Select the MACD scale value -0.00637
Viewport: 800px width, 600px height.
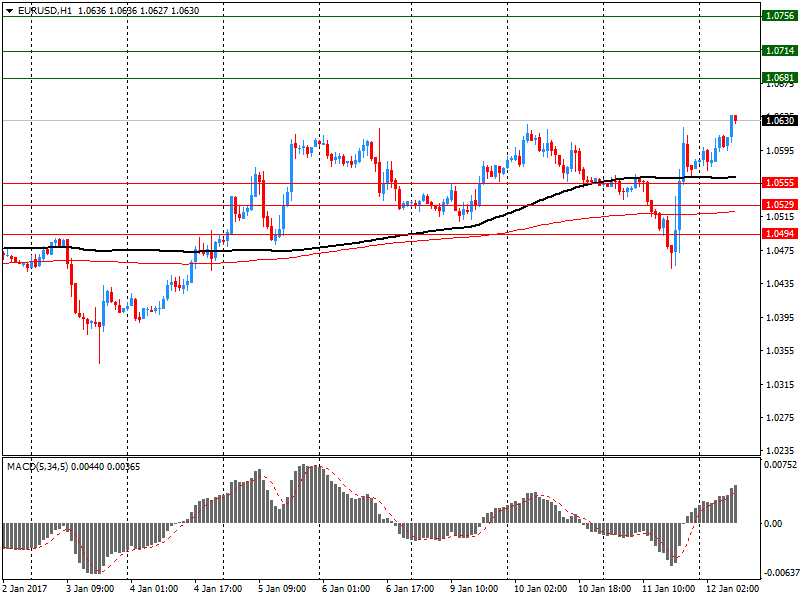tap(780, 573)
